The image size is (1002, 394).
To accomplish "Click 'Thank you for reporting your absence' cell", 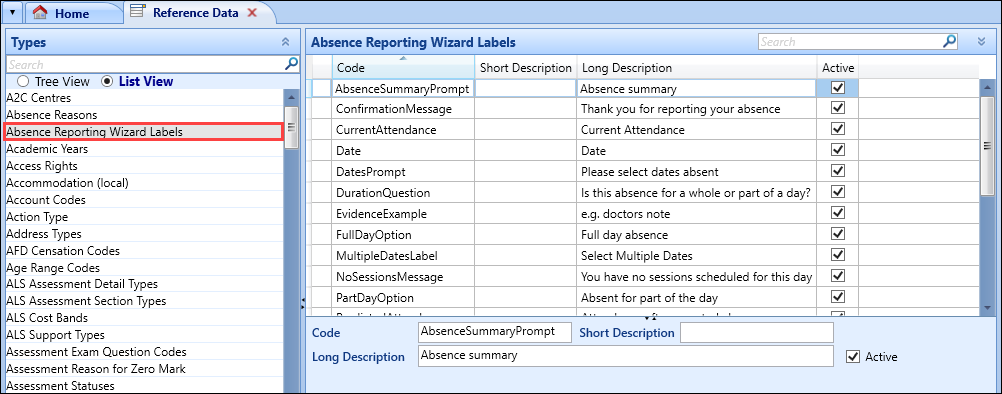I will [697, 109].
